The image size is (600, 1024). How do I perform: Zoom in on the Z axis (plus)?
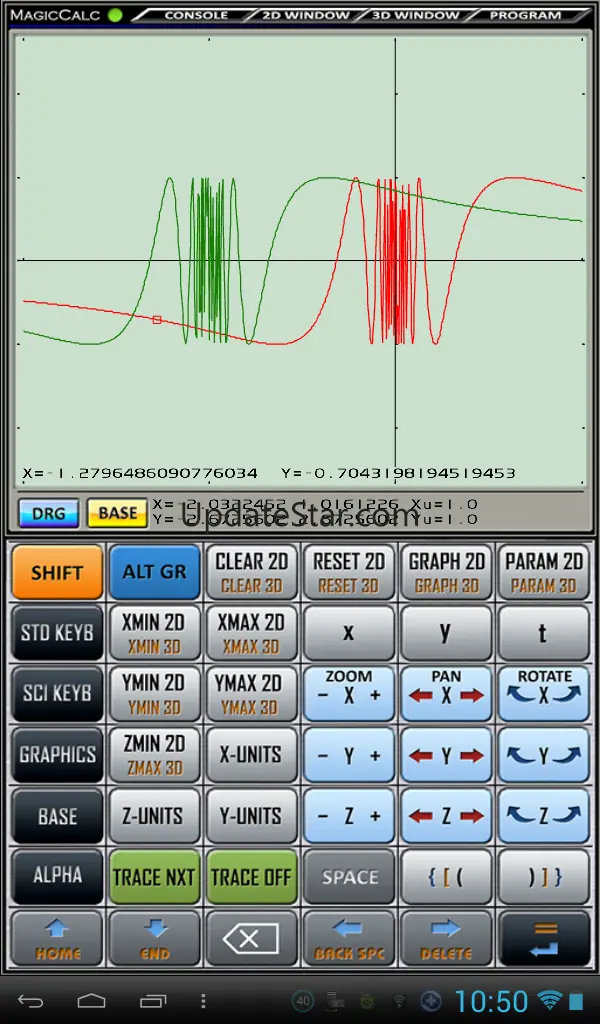(375, 816)
